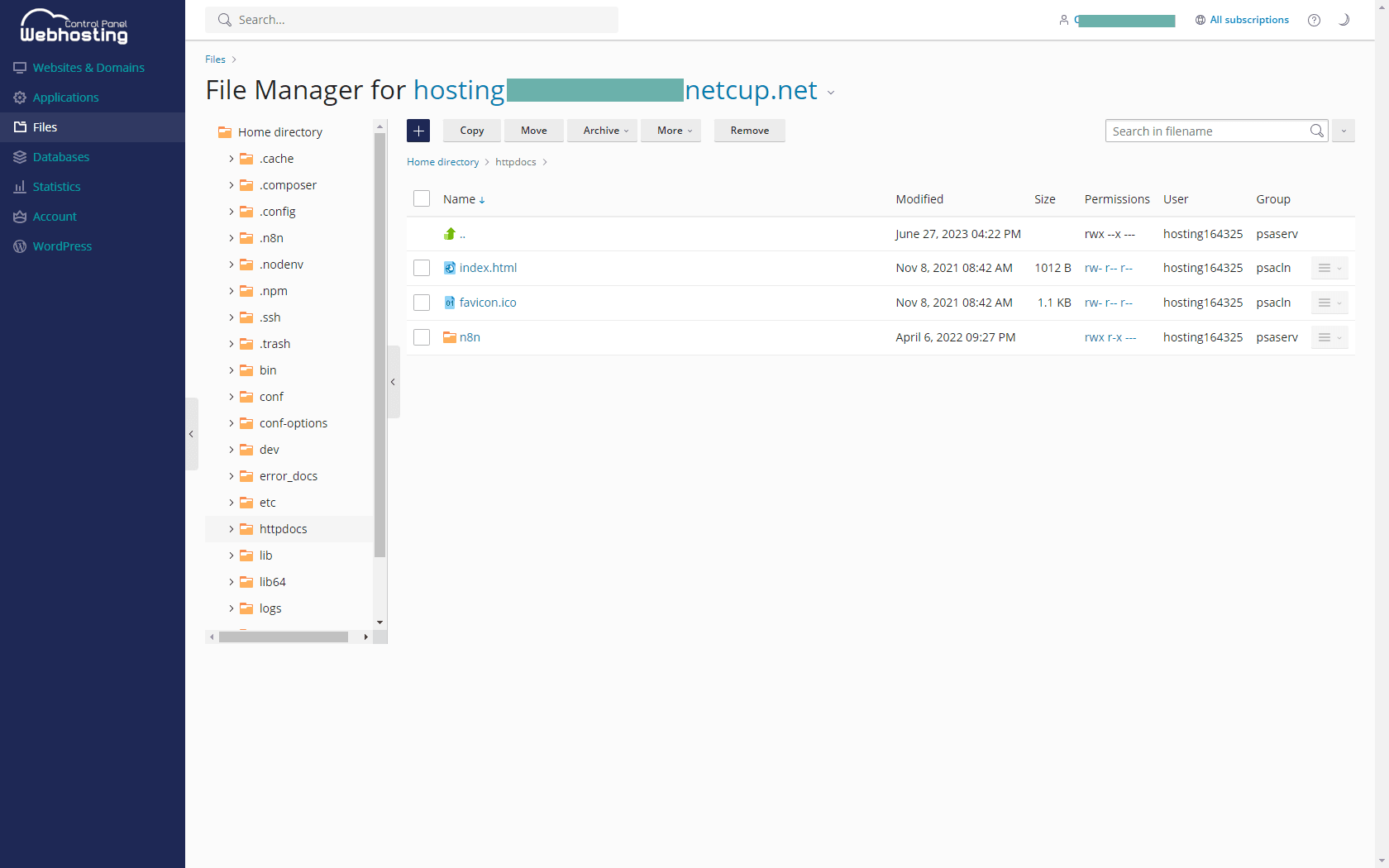Open the Files menu item

45,126
